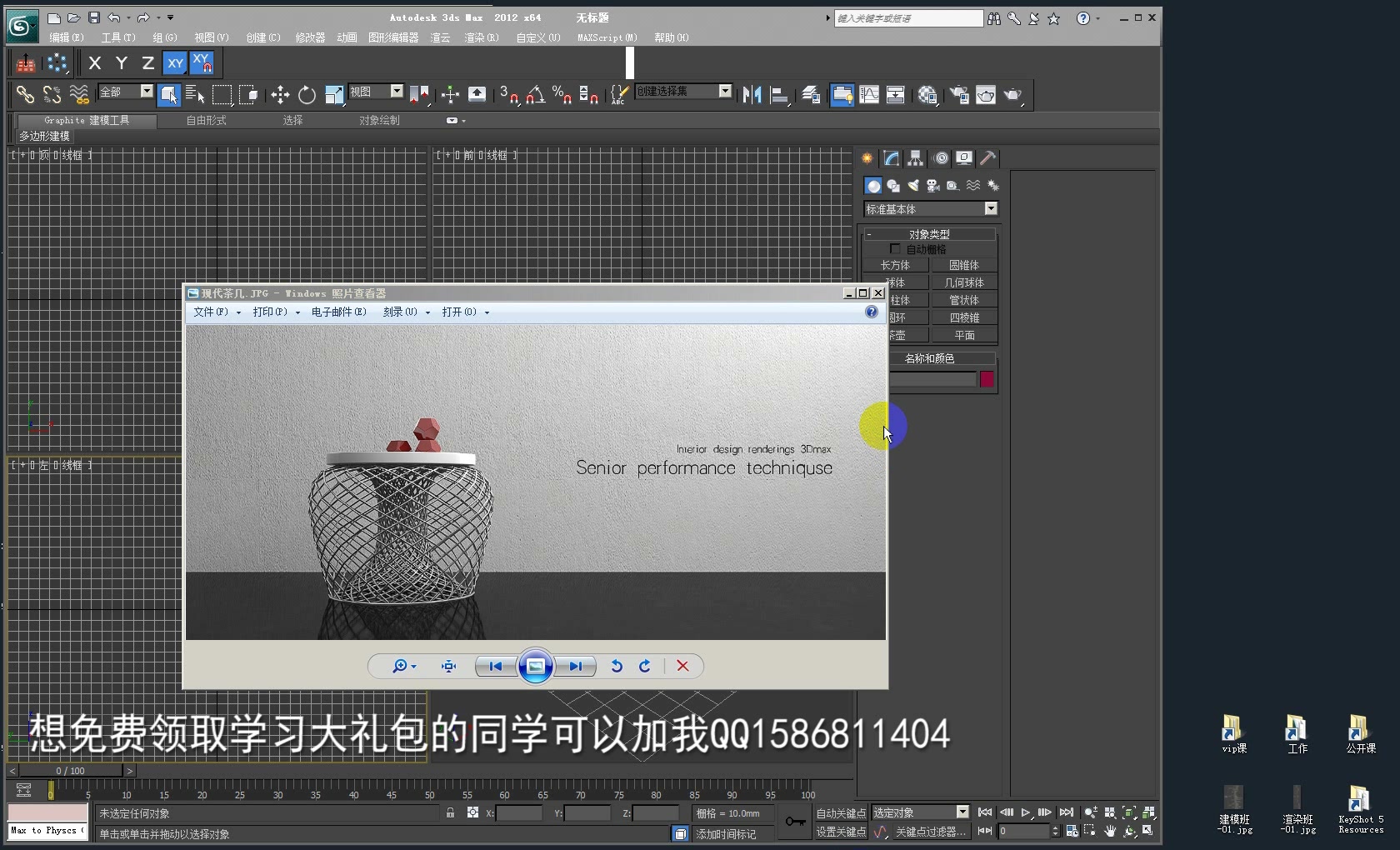Screen dimensions: 1400x850
Task: Delete the photo with red X
Action: (682, 666)
